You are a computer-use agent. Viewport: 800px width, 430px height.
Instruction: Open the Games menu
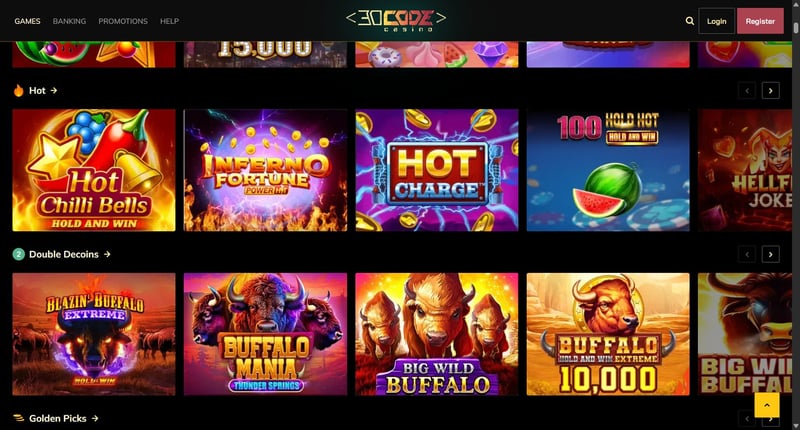[28, 21]
